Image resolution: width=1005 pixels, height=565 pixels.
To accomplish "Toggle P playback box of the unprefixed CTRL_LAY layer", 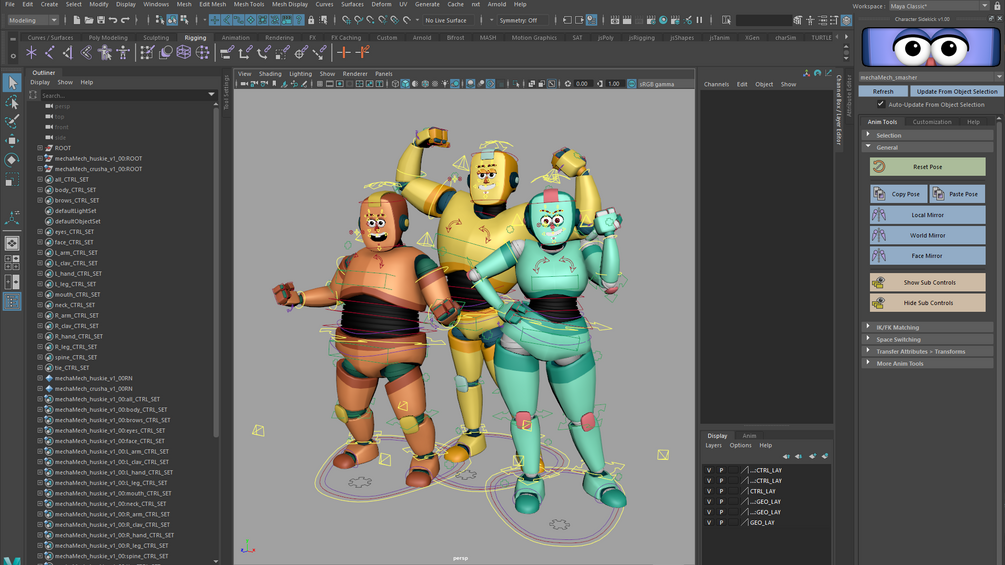I will click(721, 491).
